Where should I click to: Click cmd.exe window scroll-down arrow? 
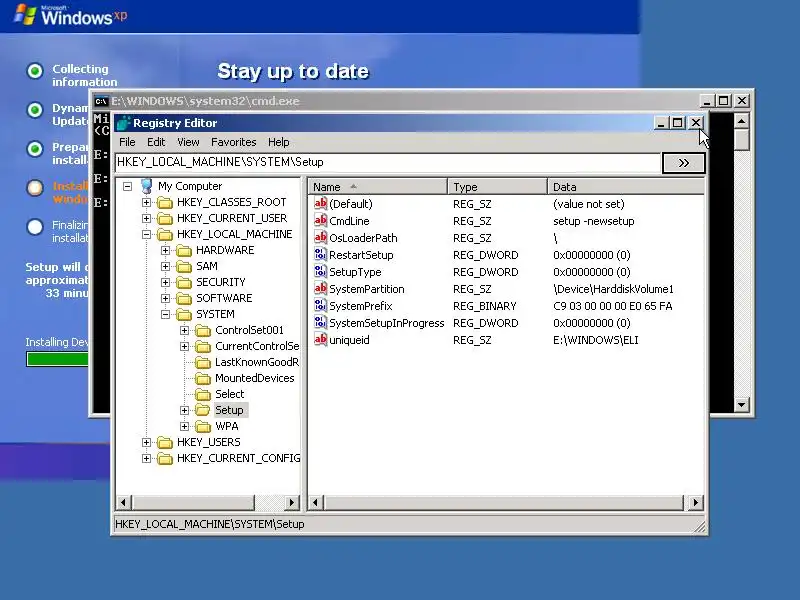coord(741,405)
